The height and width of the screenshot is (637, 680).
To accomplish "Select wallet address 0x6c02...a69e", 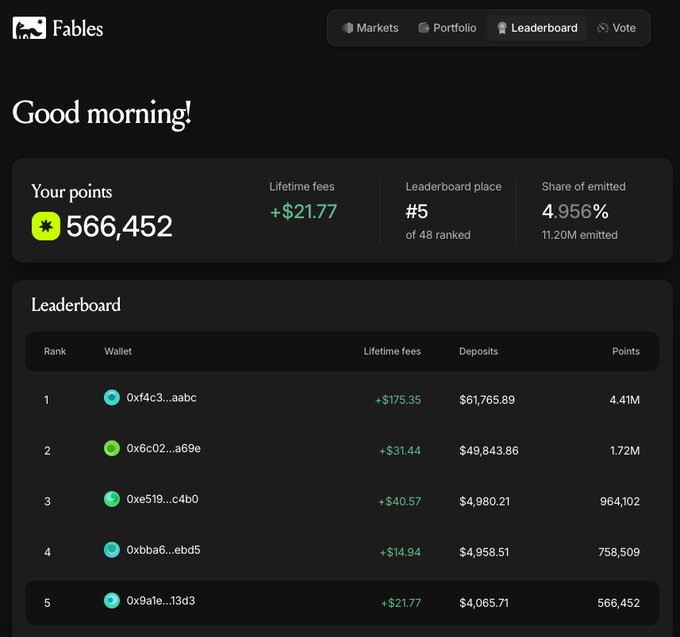I will (x=163, y=448).
